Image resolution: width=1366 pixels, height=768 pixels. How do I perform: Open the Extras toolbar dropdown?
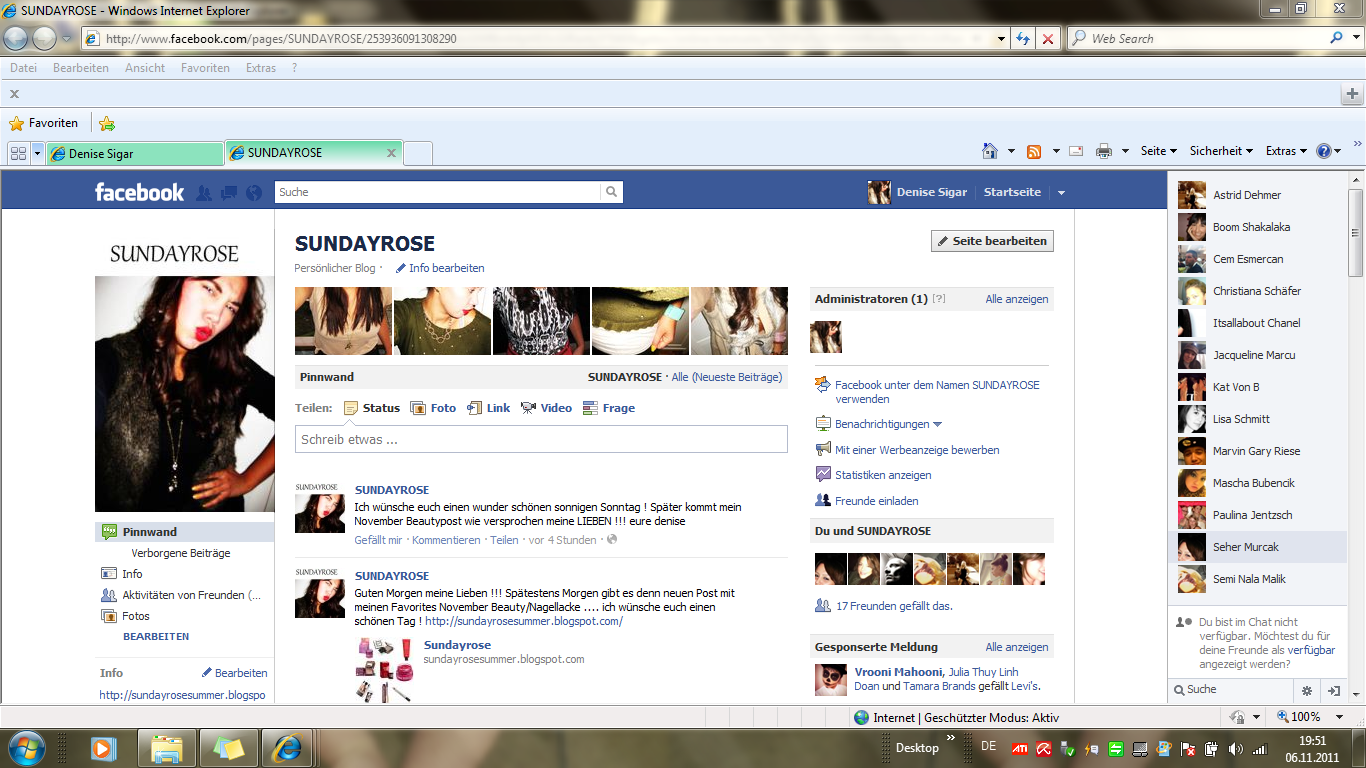pyautogui.click(x=1286, y=151)
